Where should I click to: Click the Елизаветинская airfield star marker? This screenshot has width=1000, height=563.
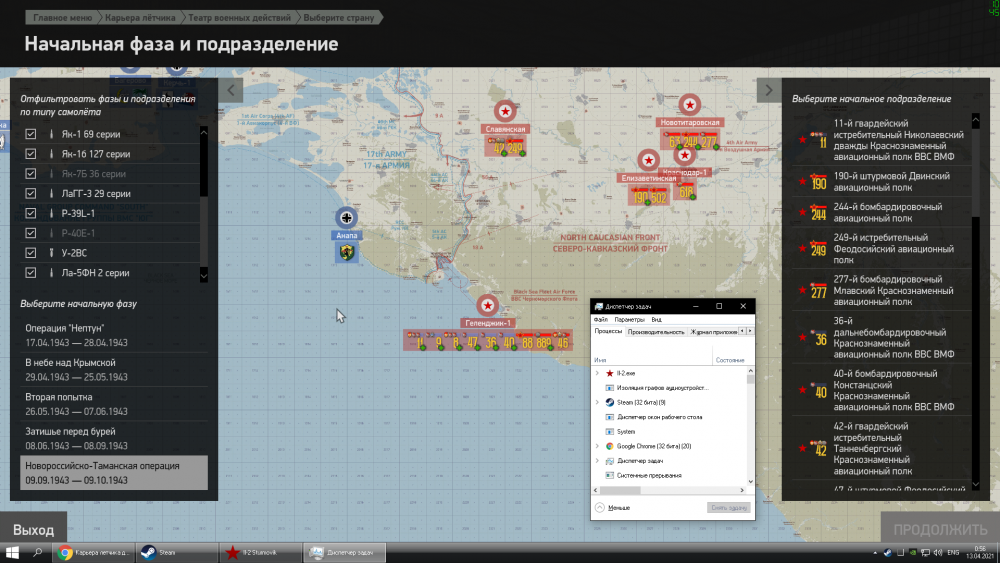click(649, 159)
